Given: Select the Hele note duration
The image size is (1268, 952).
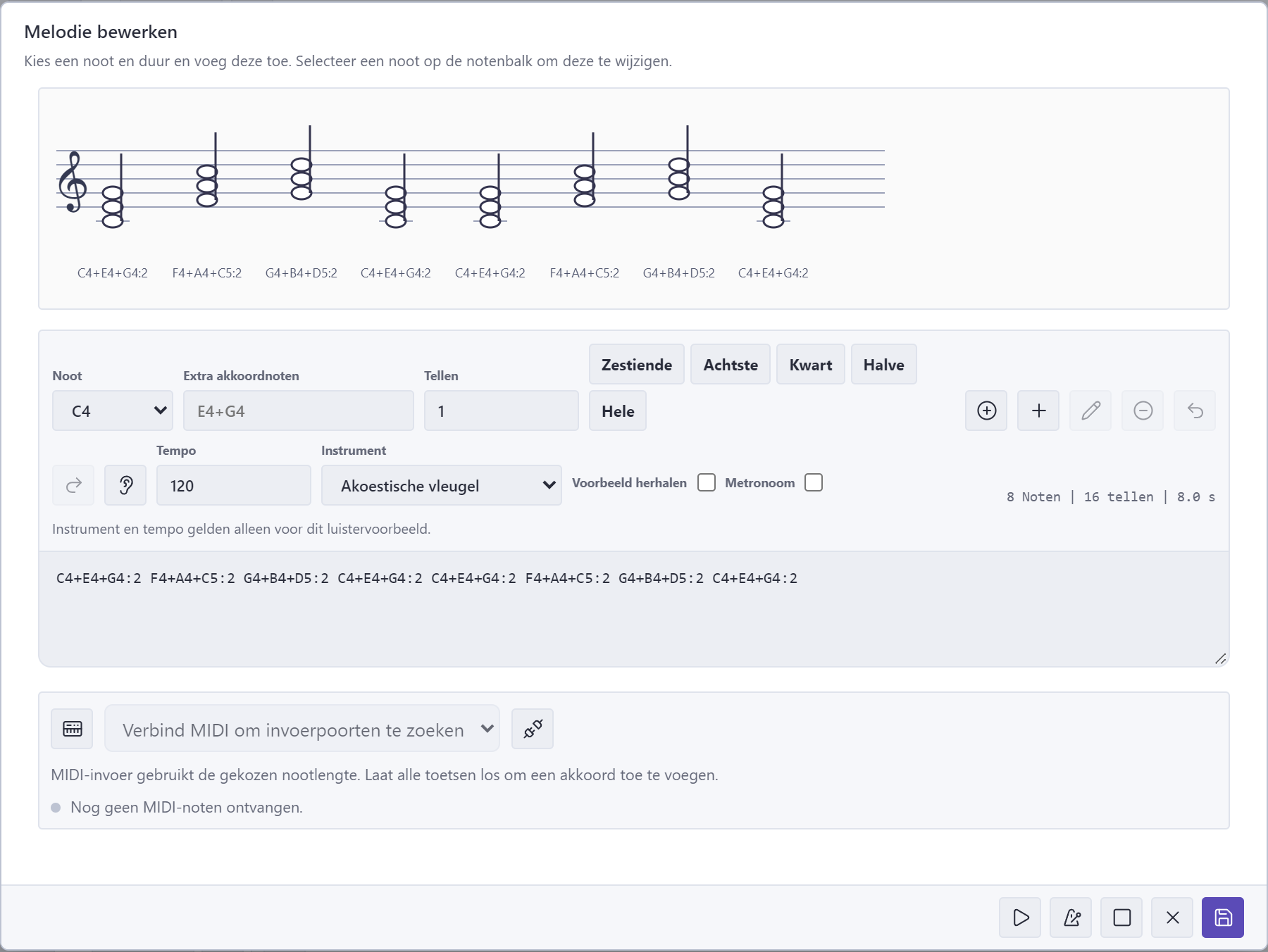Looking at the screenshot, I should (618, 411).
